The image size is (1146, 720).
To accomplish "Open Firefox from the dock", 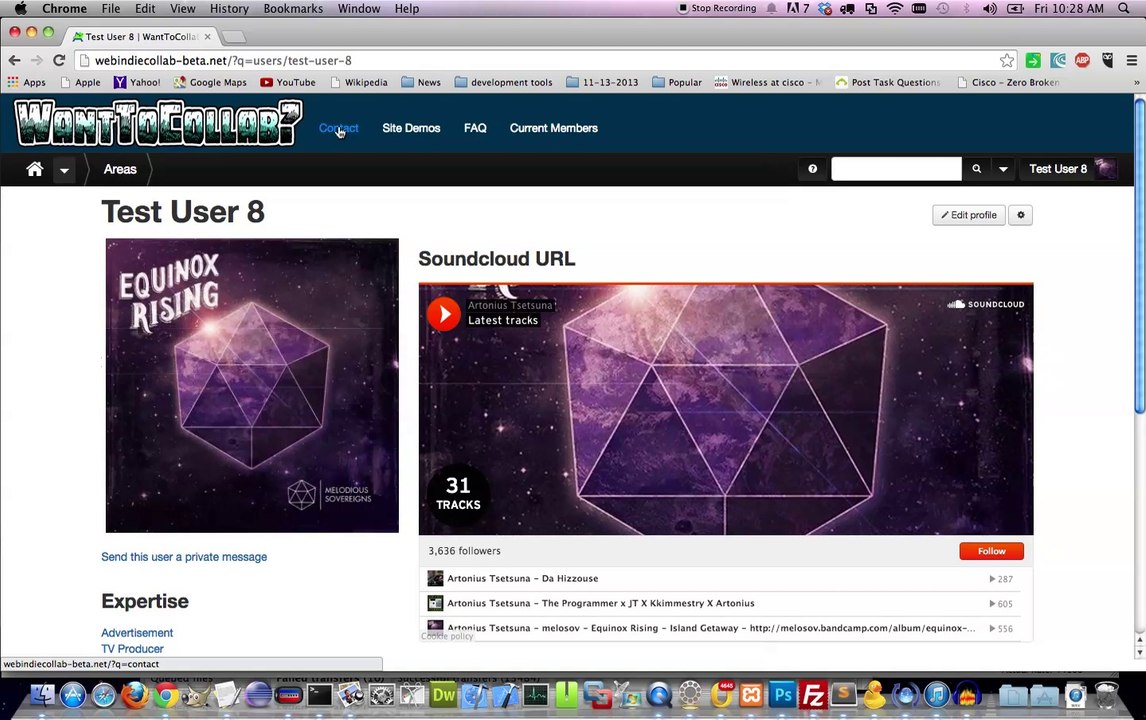I will coord(134,694).
